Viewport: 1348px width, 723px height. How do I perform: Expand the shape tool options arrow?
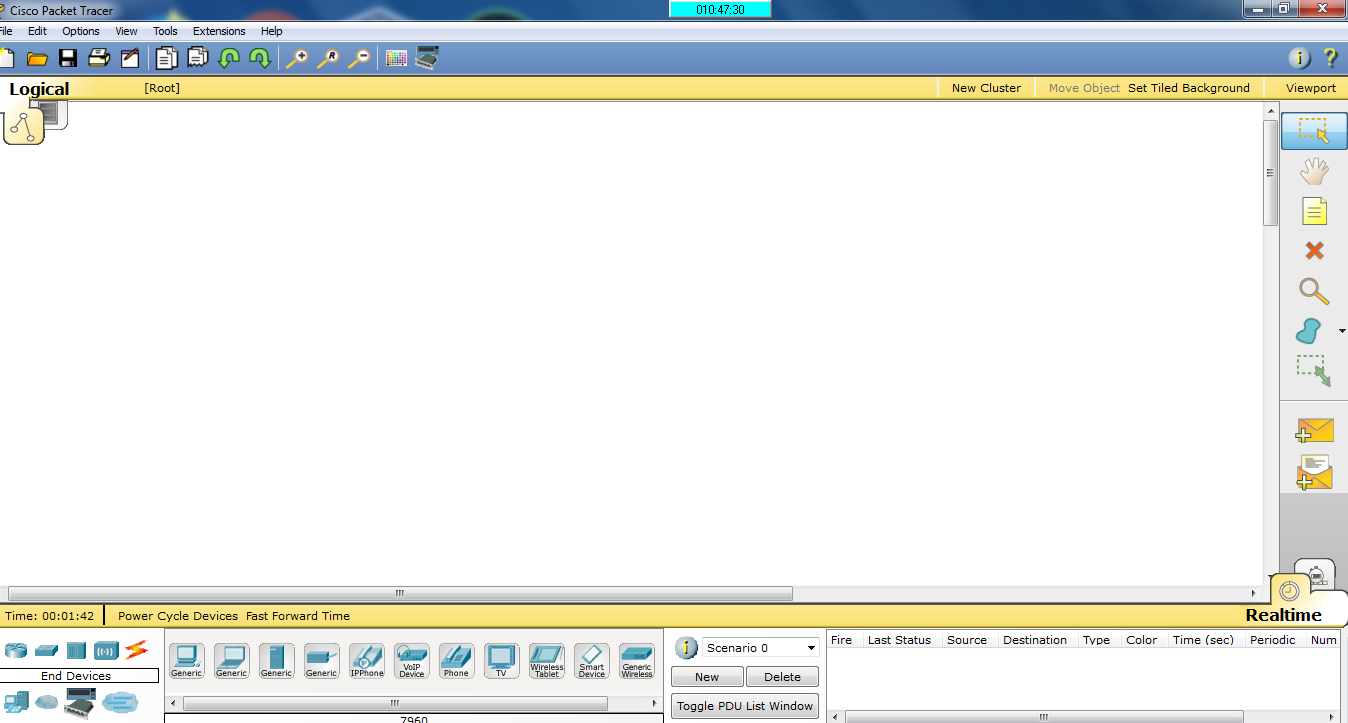1342,331
